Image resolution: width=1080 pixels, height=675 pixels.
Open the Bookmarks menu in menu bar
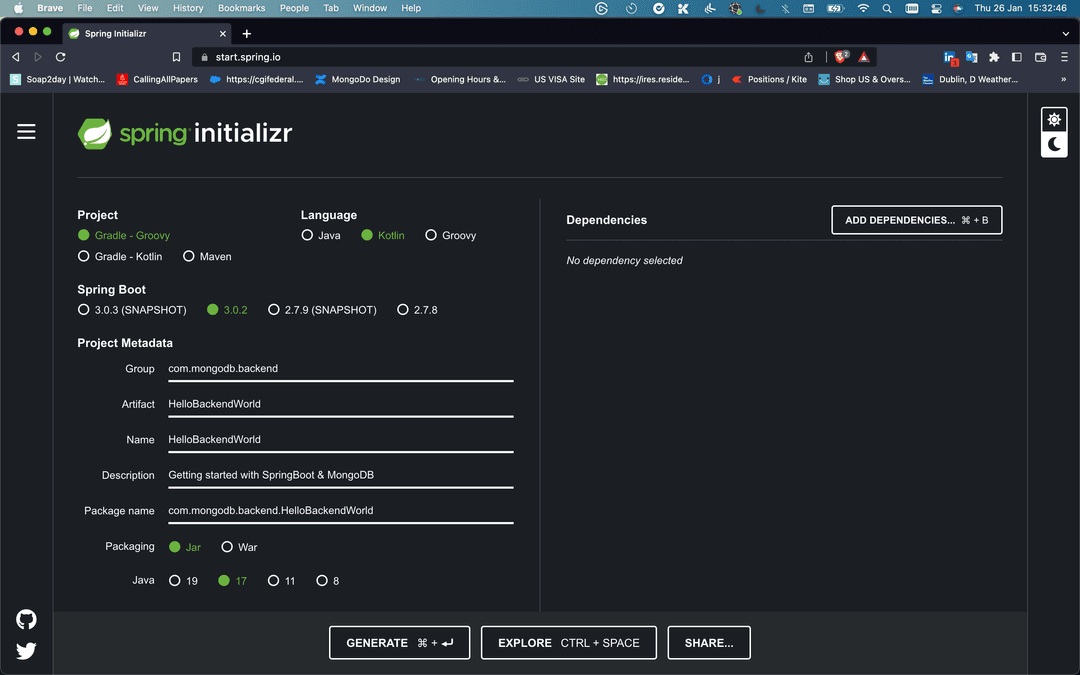241,8
